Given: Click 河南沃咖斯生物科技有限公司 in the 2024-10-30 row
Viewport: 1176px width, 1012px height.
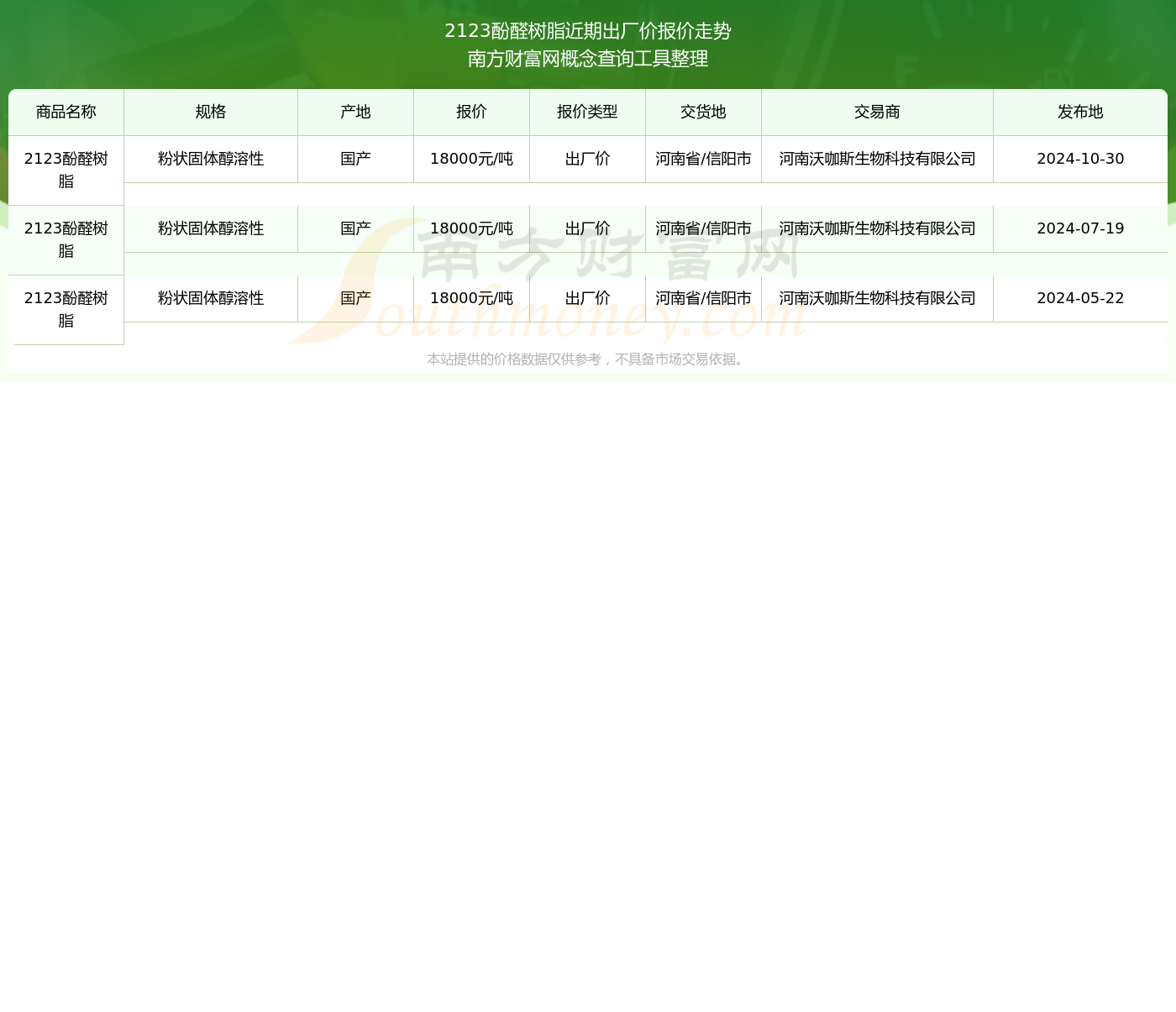Looking at the screenshot, I should pyautogui.click(x=877, y=159).
